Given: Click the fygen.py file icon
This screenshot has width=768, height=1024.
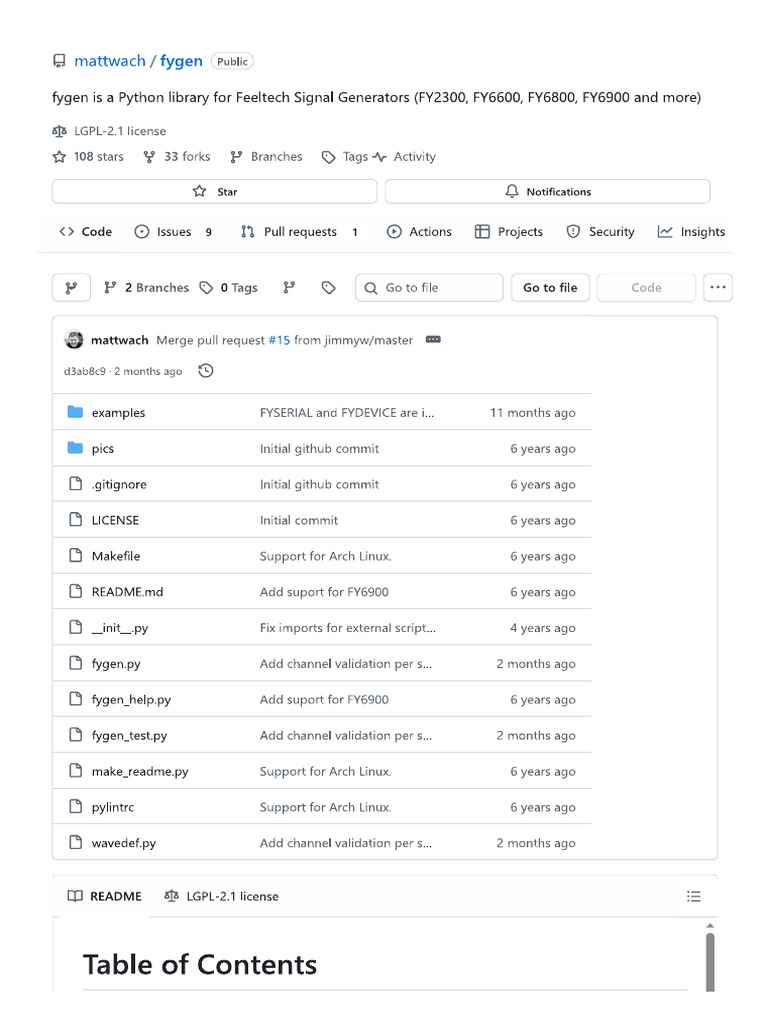Looking at the screenshot, I should [76, 664].
